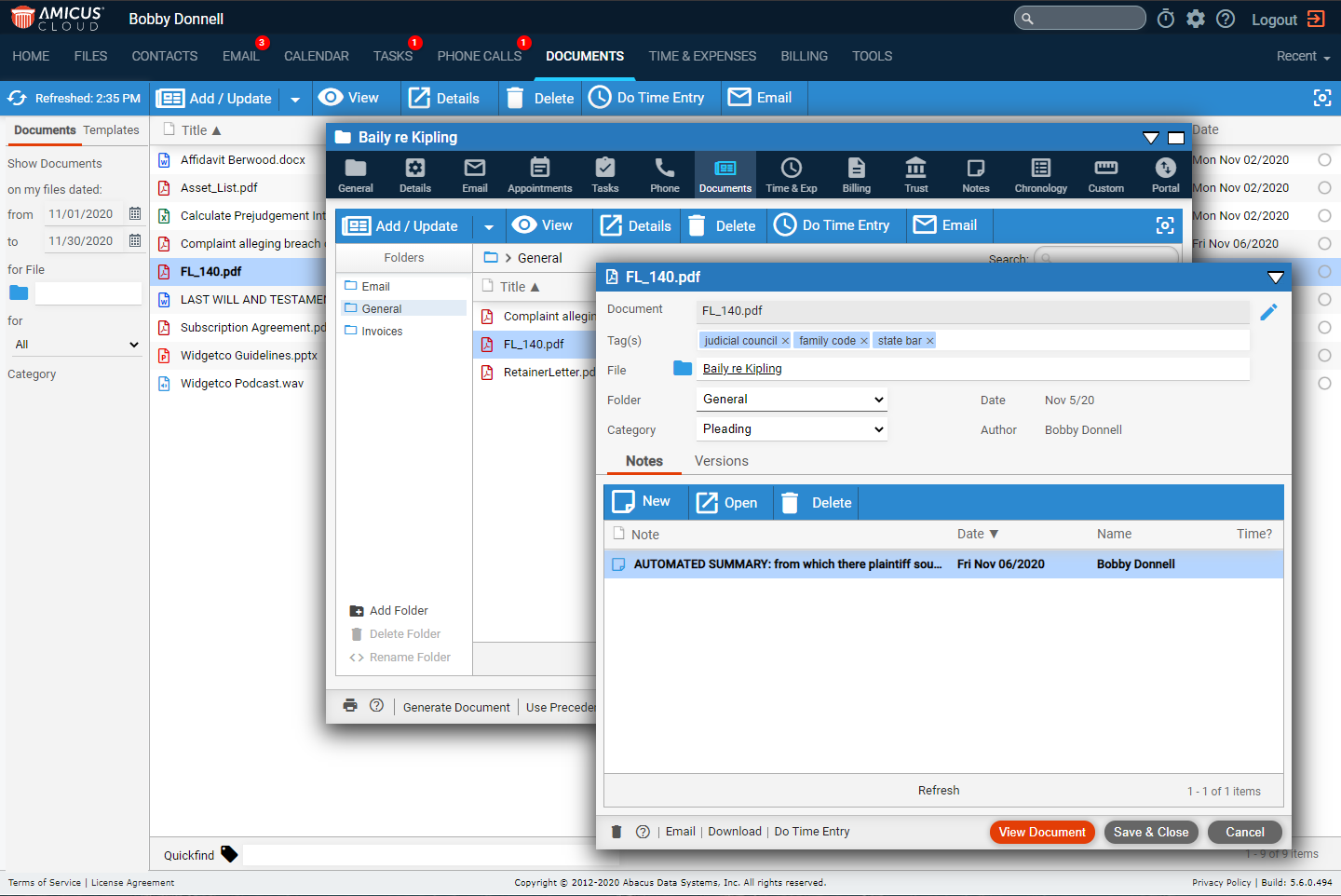Screen dimensions: 1341x896
Task: Select the radio button in the LAST WILL AND TESTAMENT row
Action: [1324, 300]
